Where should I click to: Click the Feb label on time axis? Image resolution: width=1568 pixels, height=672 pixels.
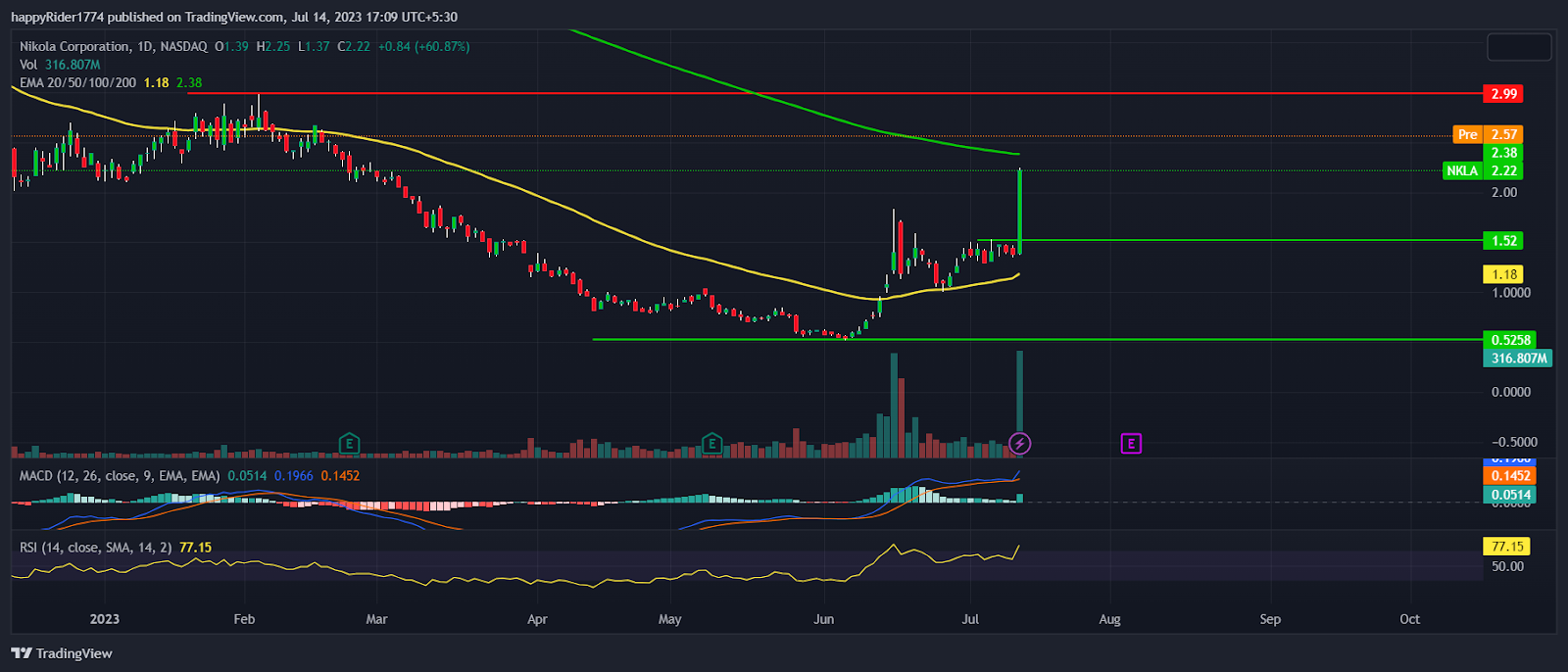[x=244, y=619]
